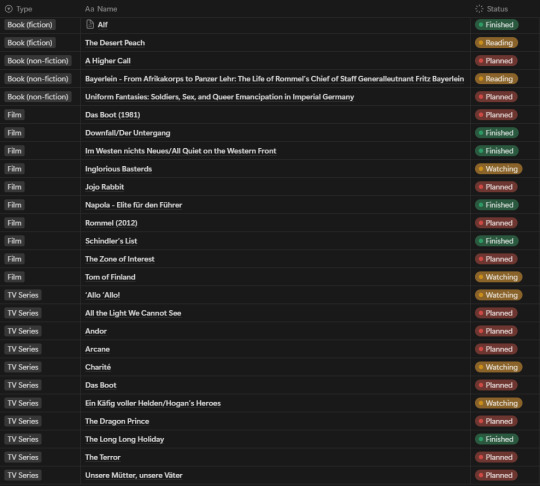
Task: Open the Uniform Fantasies entry
Action: [219, 97]
